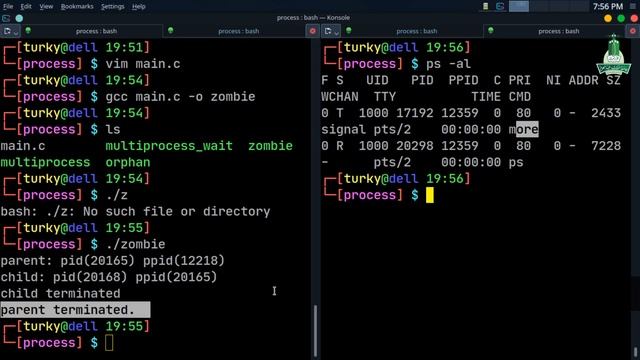Image resolution: width=640 pixels, height=360 pixels.
Task: Click the display icon beside battery
Action: click(x=500, y=7)
